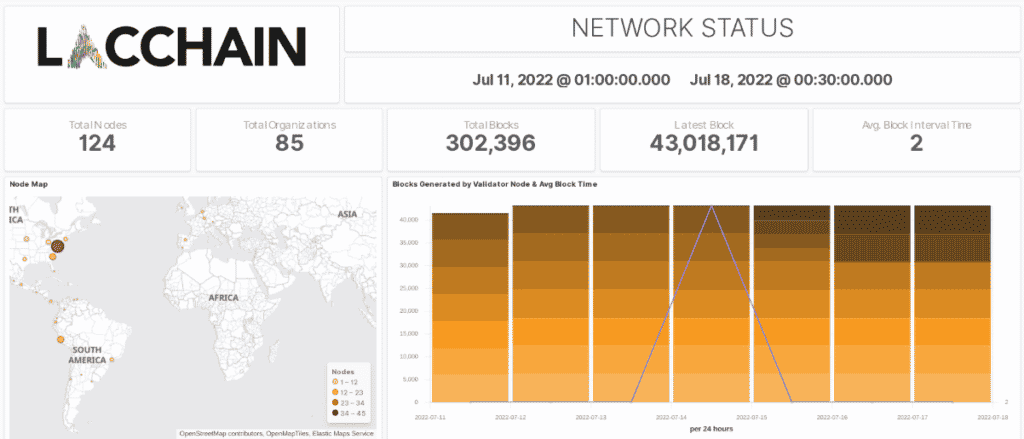Click the dotted top segment of the last bar
This screenshot has height=439, width=1024.
click(952, 220)
